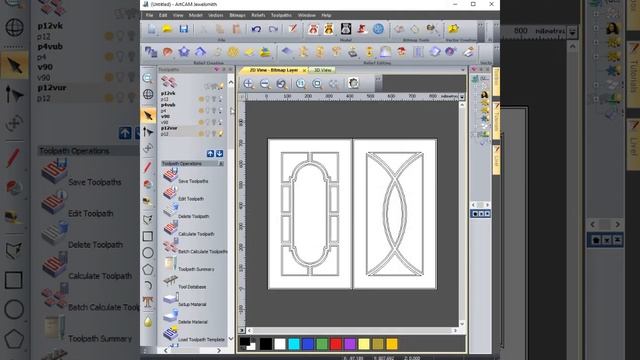The image size is (640, 360).
Task: Pick the red color swatch
Action: coord(336,344)
